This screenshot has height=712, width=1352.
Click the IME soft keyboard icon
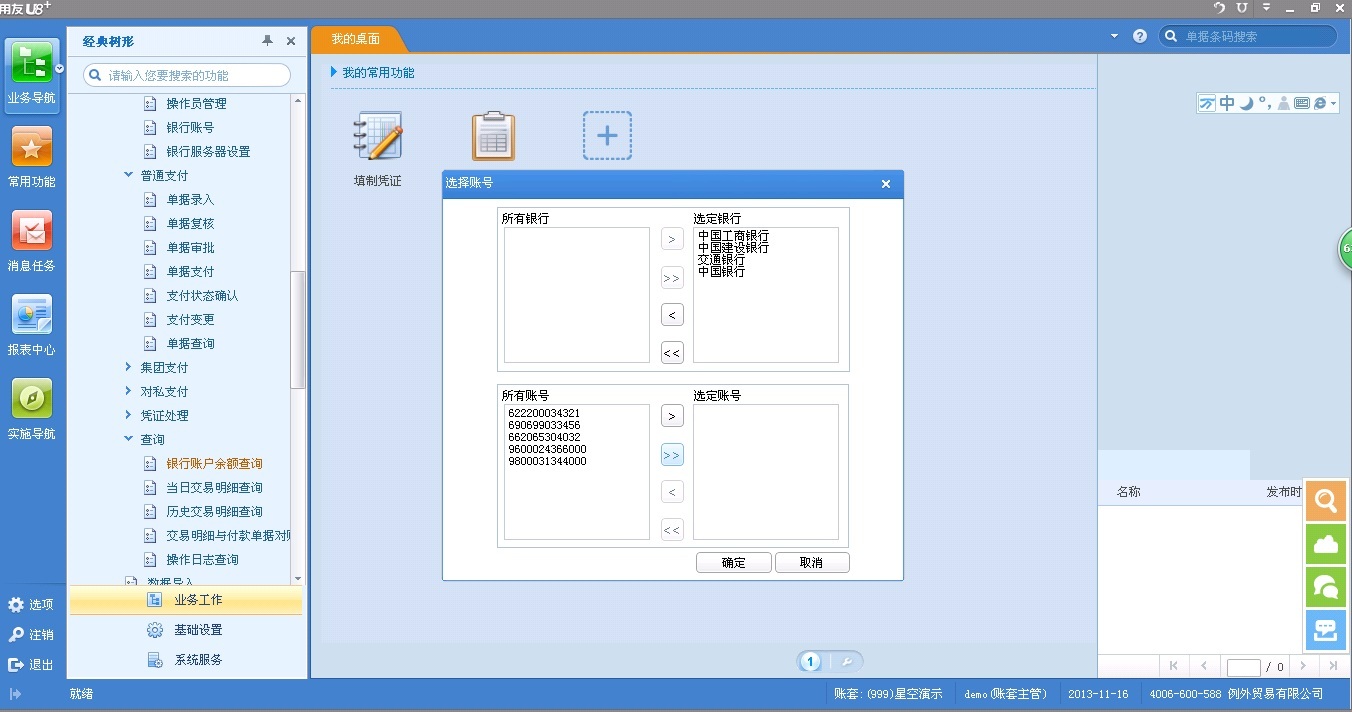tap(1302, 103)
